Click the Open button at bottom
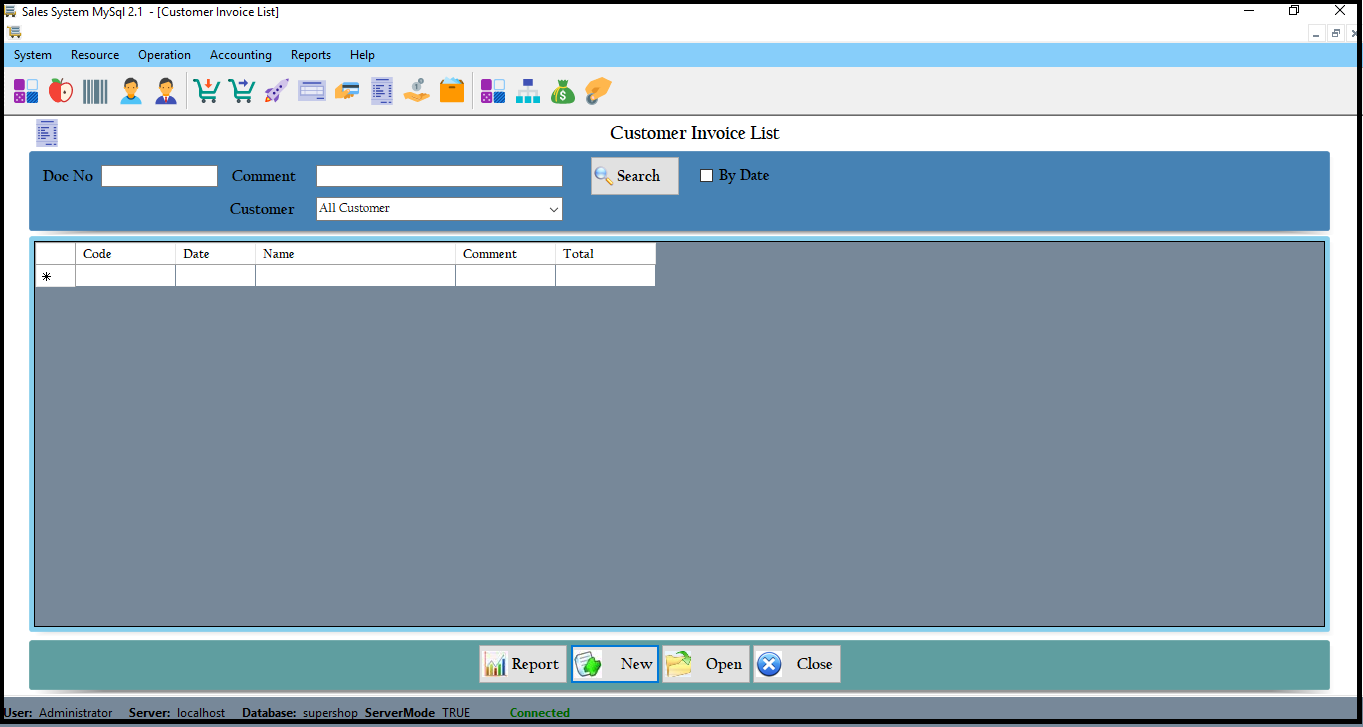Screen dimensions: 1363x727 706,664
